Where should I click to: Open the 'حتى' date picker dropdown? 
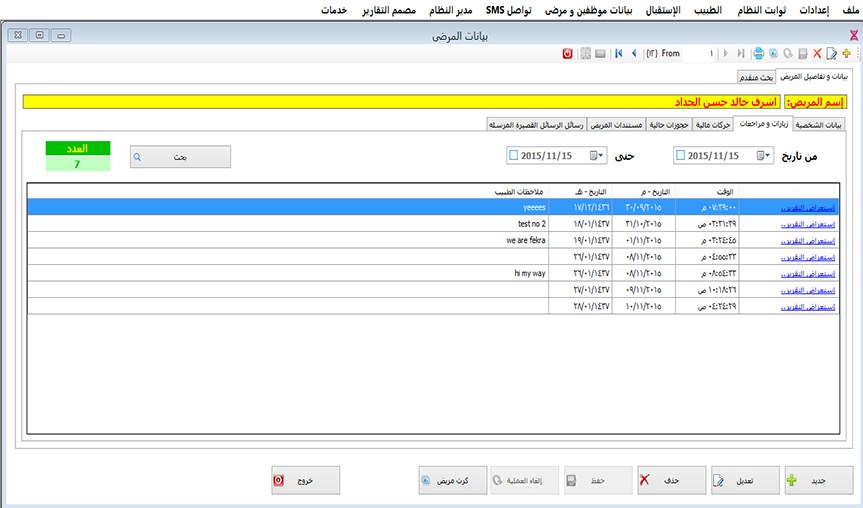(x=596, y=156)
